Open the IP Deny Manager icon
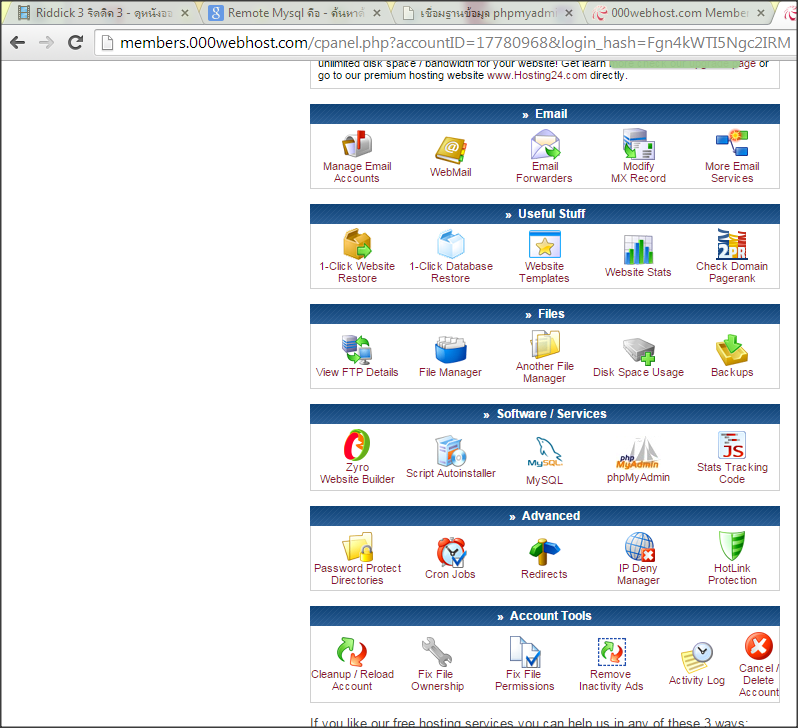The width and height of the screenshot is (798, 728). click(640, 547)
